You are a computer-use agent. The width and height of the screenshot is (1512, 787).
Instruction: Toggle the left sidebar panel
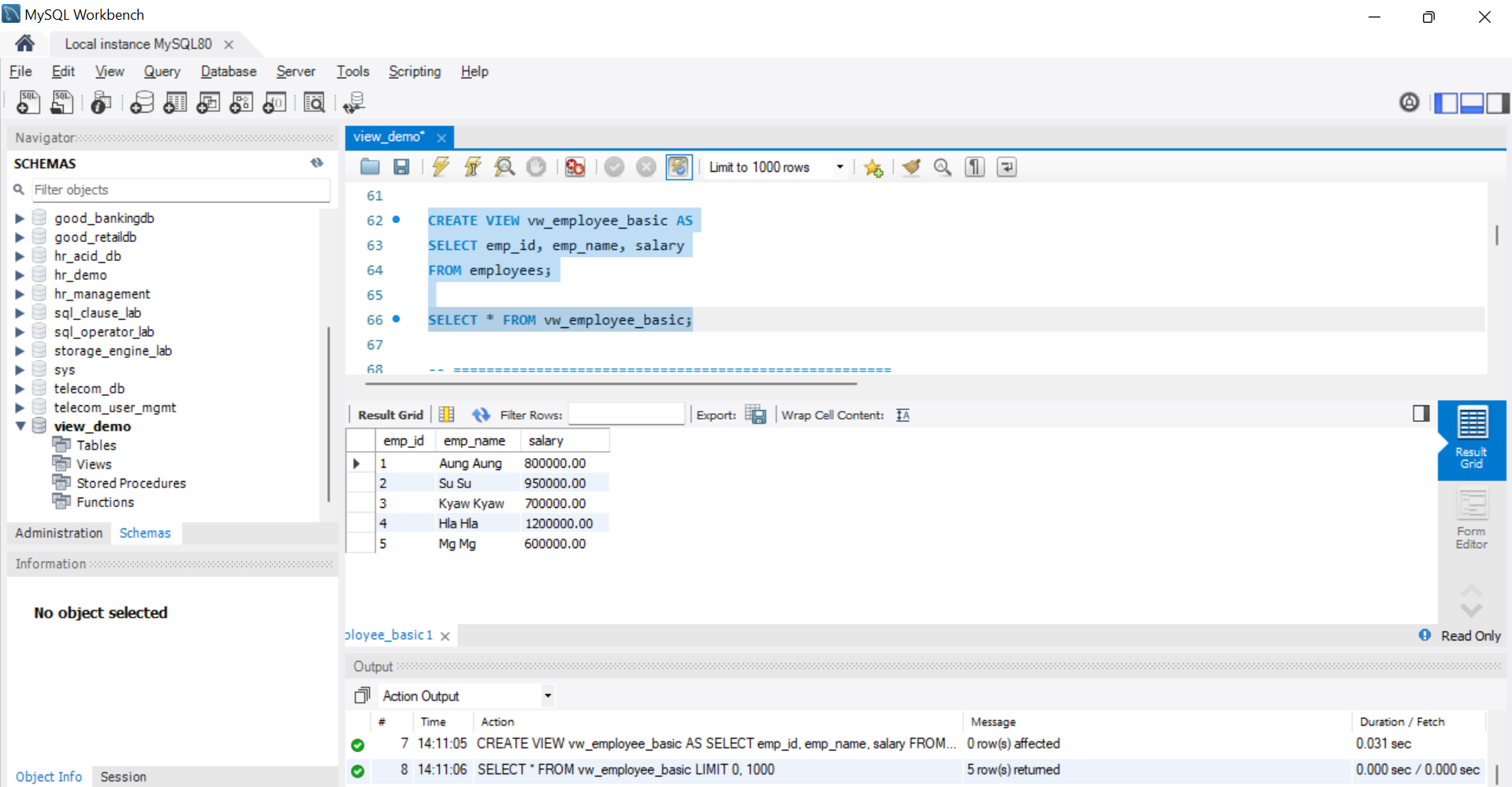(1446, 103)
